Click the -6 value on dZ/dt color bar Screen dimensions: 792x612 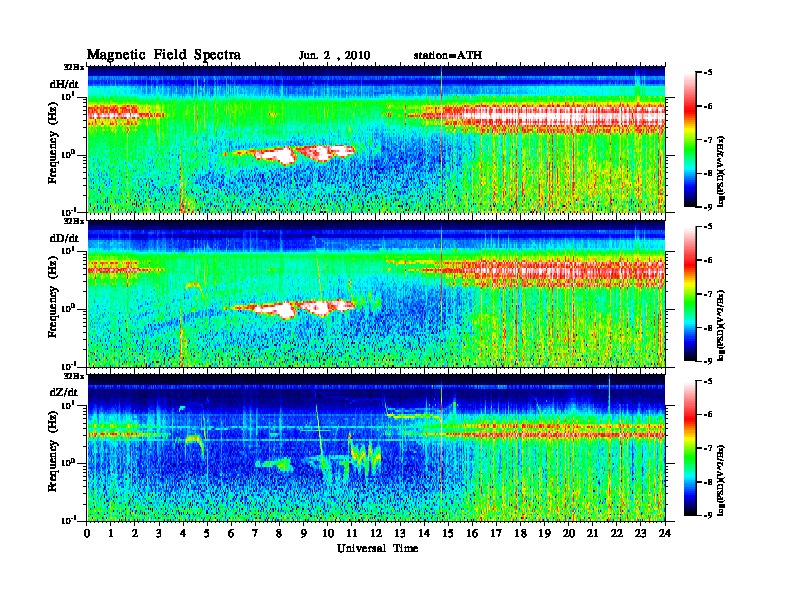click(x=708, y=414)
